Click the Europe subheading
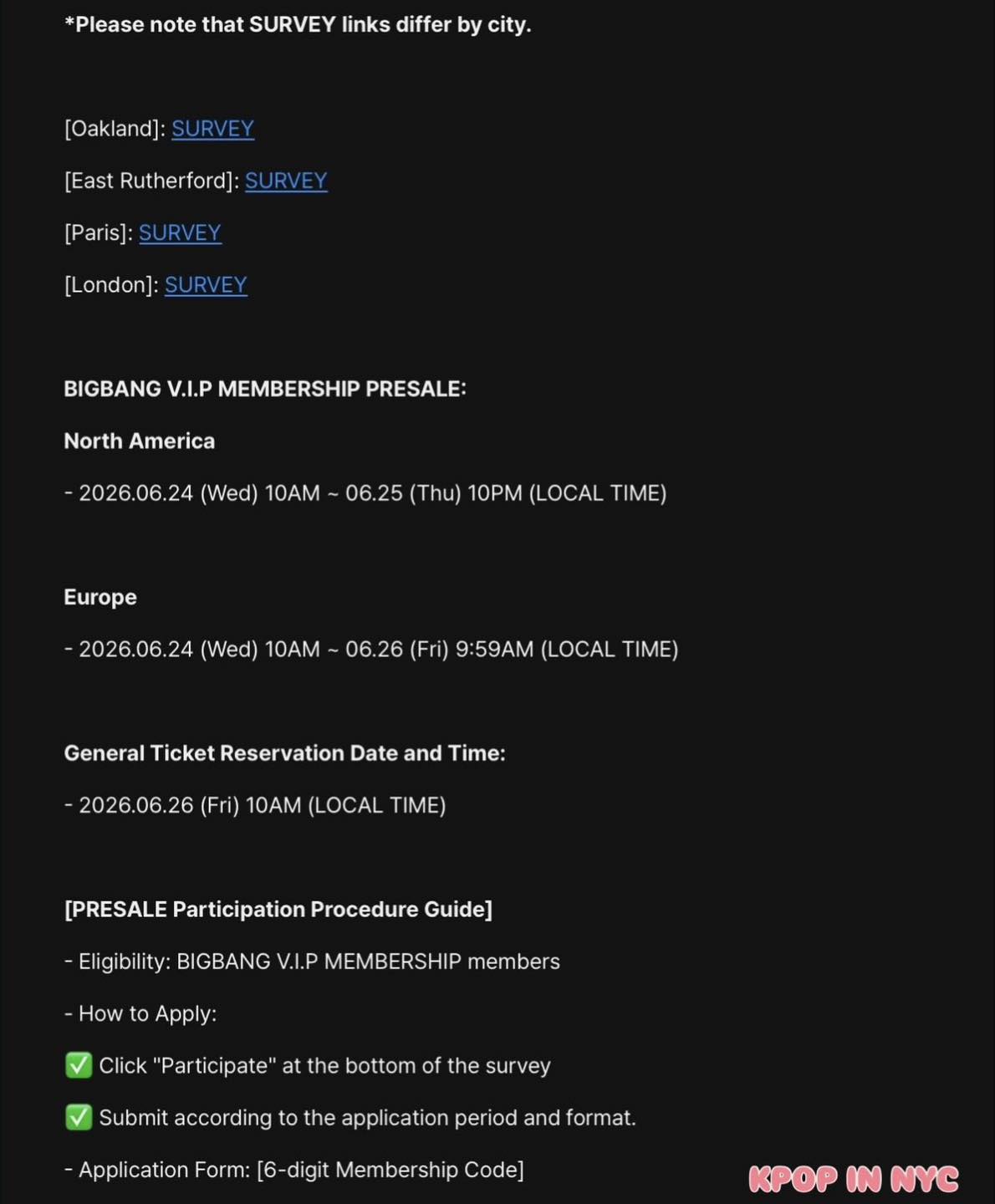Image resolution: width=995 pixels, height=1204 pixels. [x=100, y=597]
